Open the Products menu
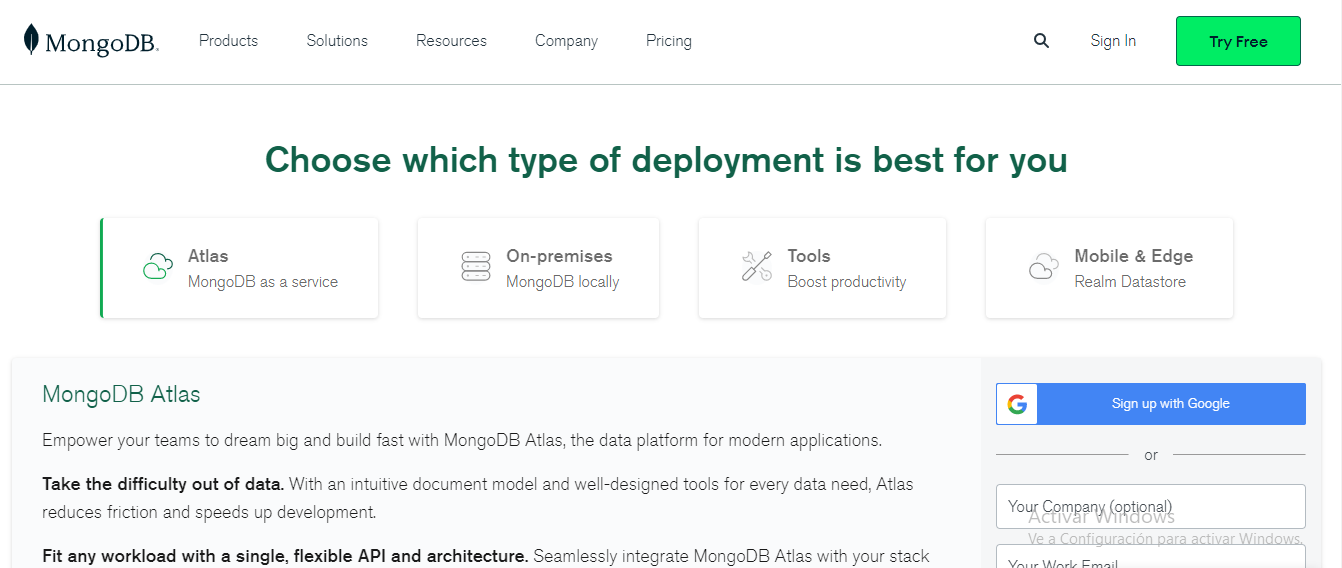 228,41
